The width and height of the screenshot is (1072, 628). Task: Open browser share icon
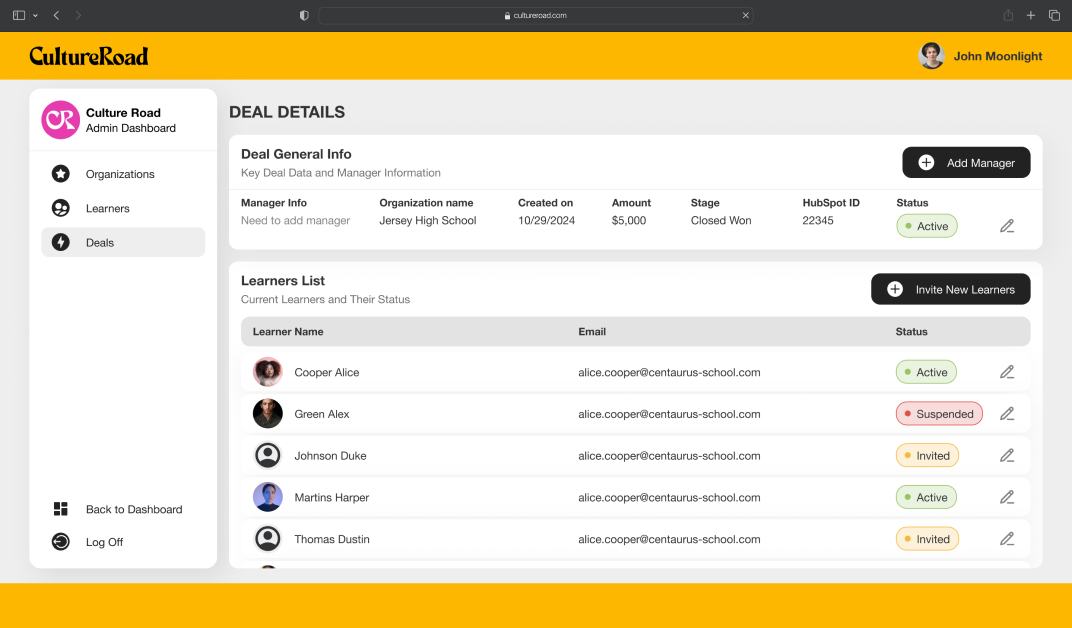1008,15
